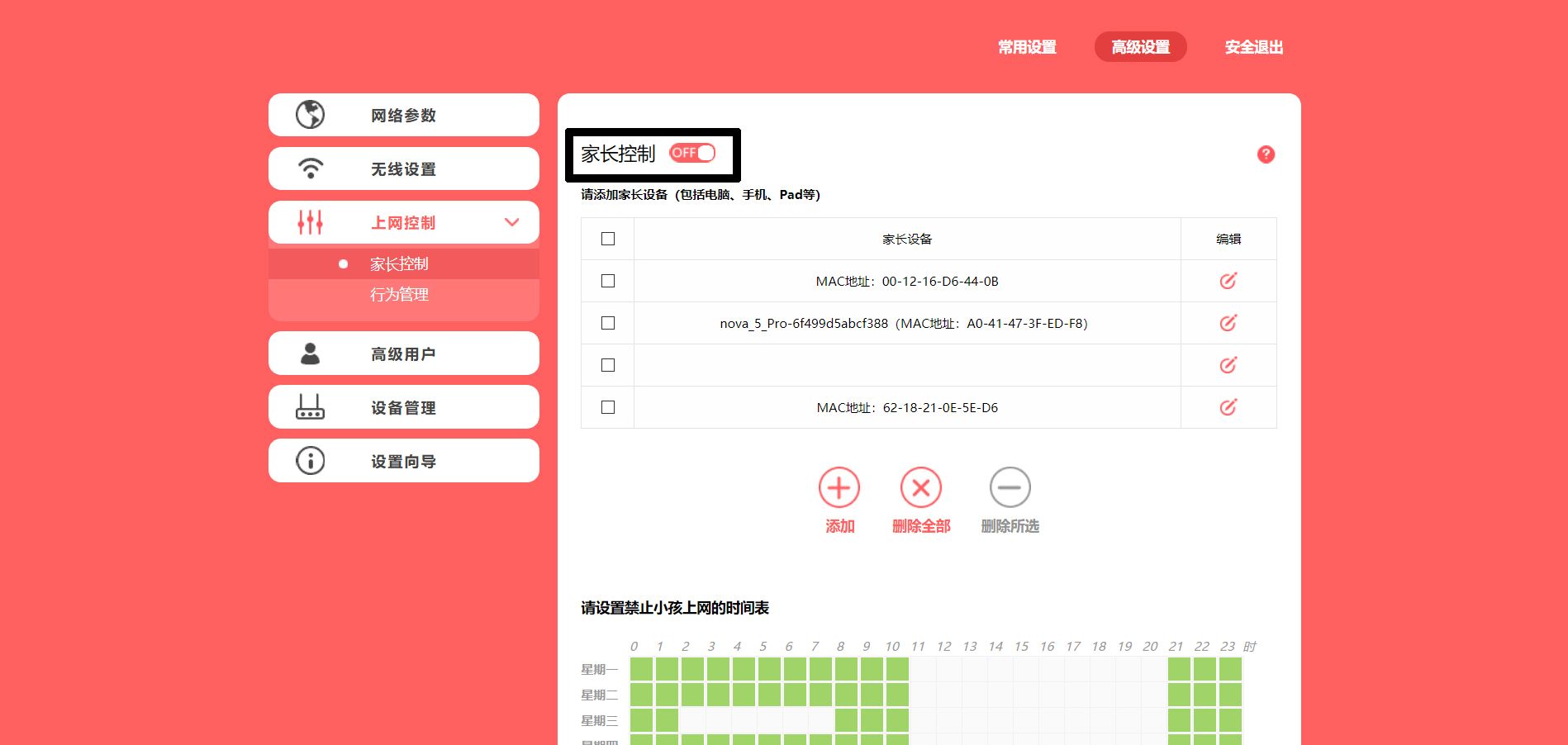The image size is (1568, 745).
Task: Tick checkbox for nova_5_Pro device row
Action: [608, 323]
